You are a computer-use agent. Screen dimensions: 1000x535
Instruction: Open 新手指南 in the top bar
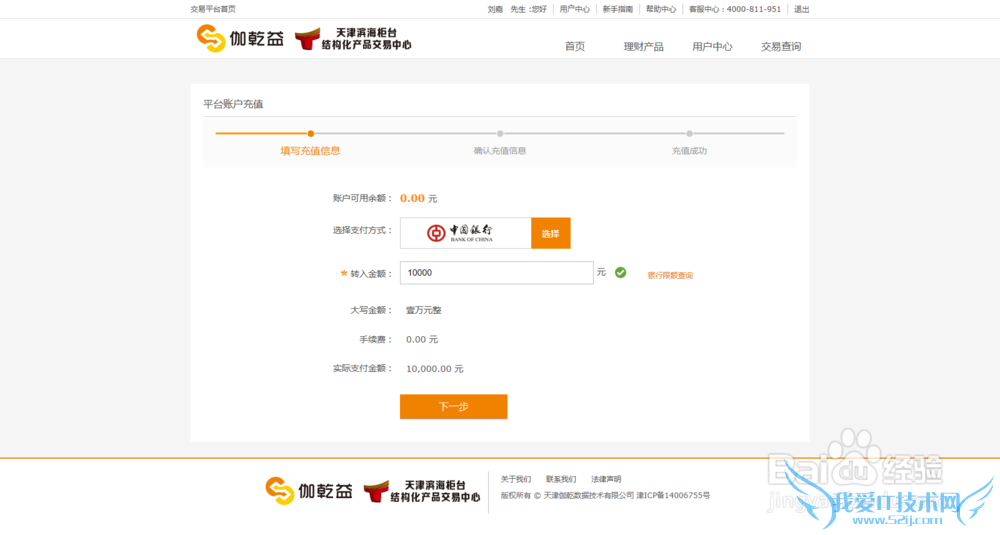pyautogui.click(x=617, y=9)
